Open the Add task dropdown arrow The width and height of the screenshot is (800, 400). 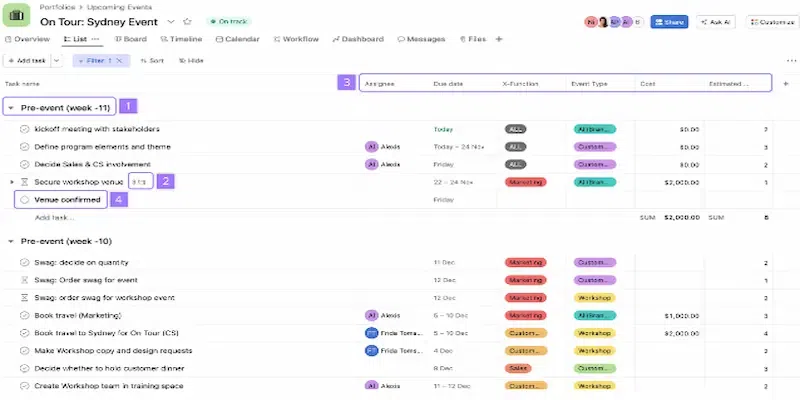[x=56, y=61]
